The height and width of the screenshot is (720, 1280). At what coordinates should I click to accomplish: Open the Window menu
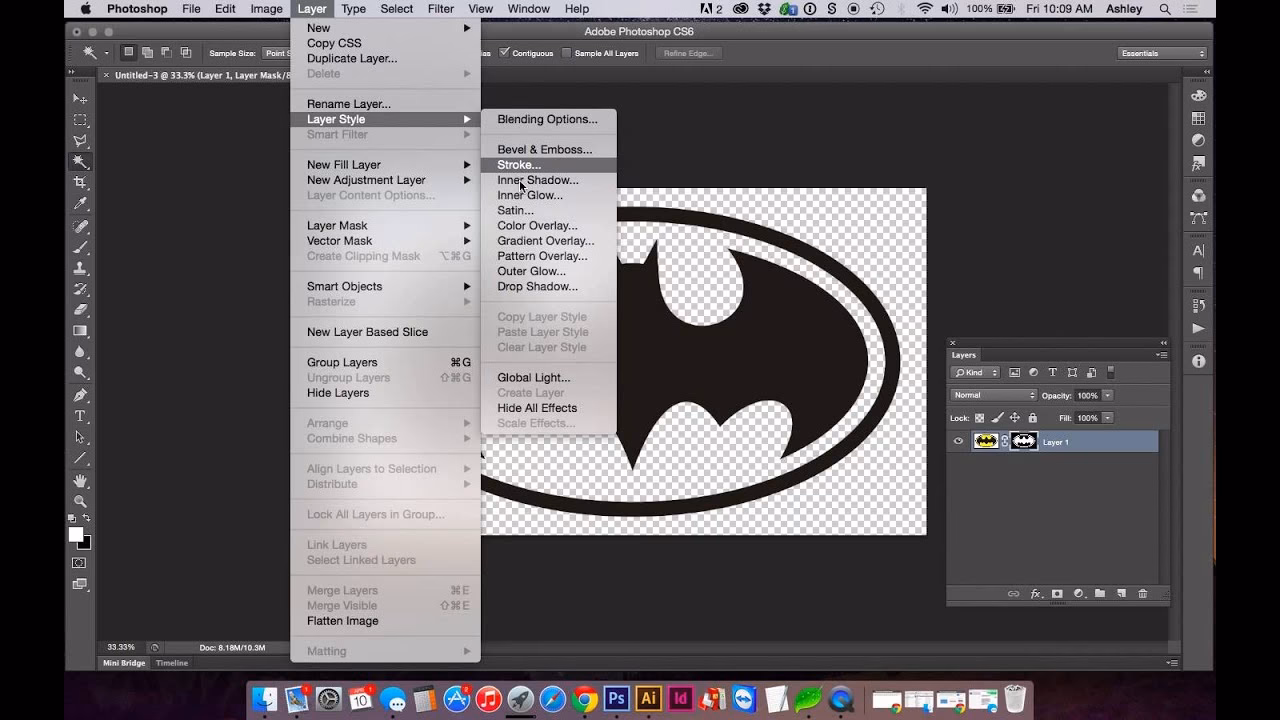point(529,9)
